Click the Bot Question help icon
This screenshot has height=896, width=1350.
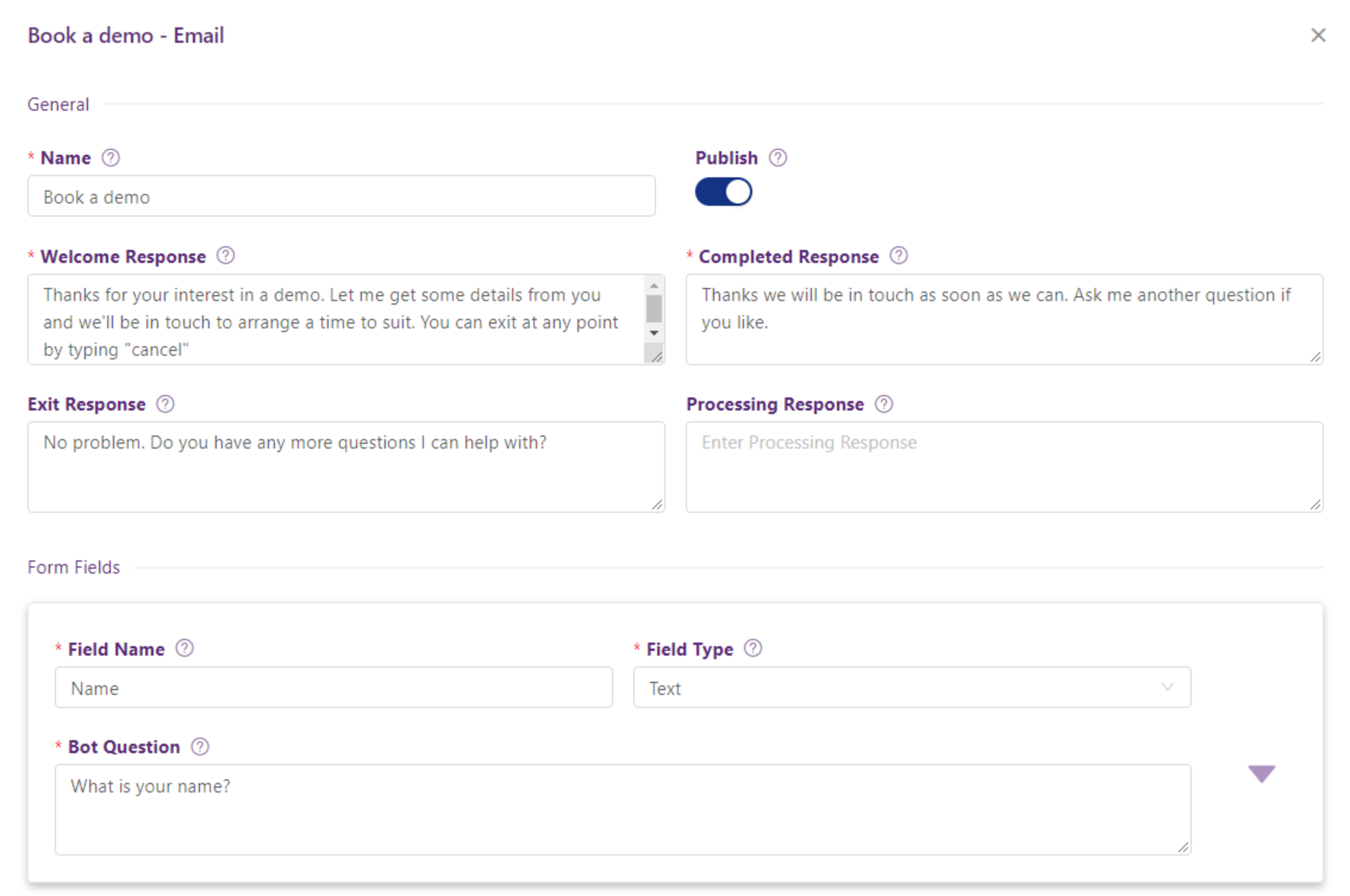click(200, 746)
